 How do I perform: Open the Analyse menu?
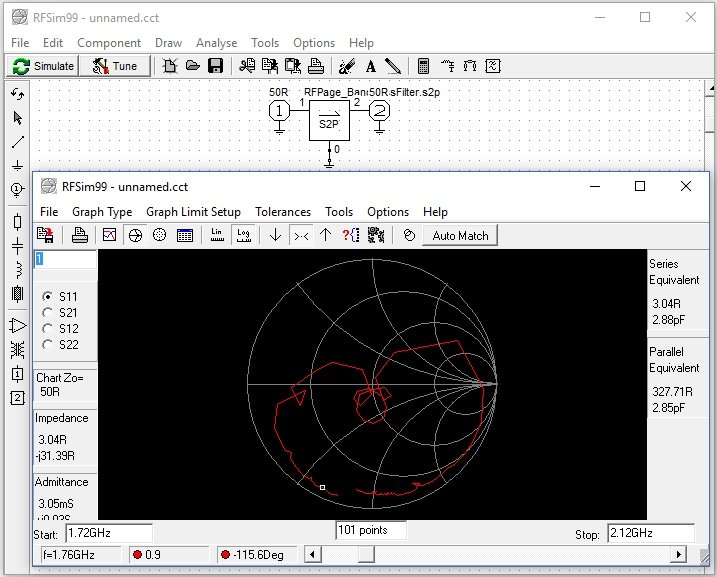pos(216,43)
